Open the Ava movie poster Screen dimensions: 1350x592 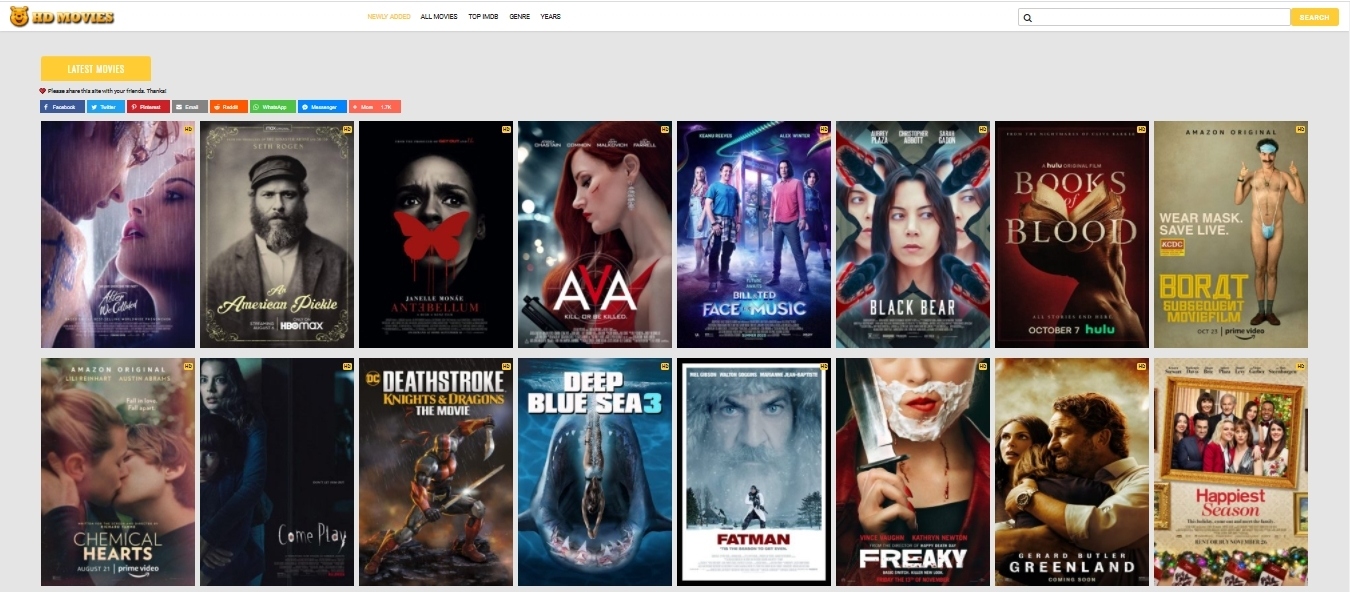pyautogui.click(x=595, y=235)
